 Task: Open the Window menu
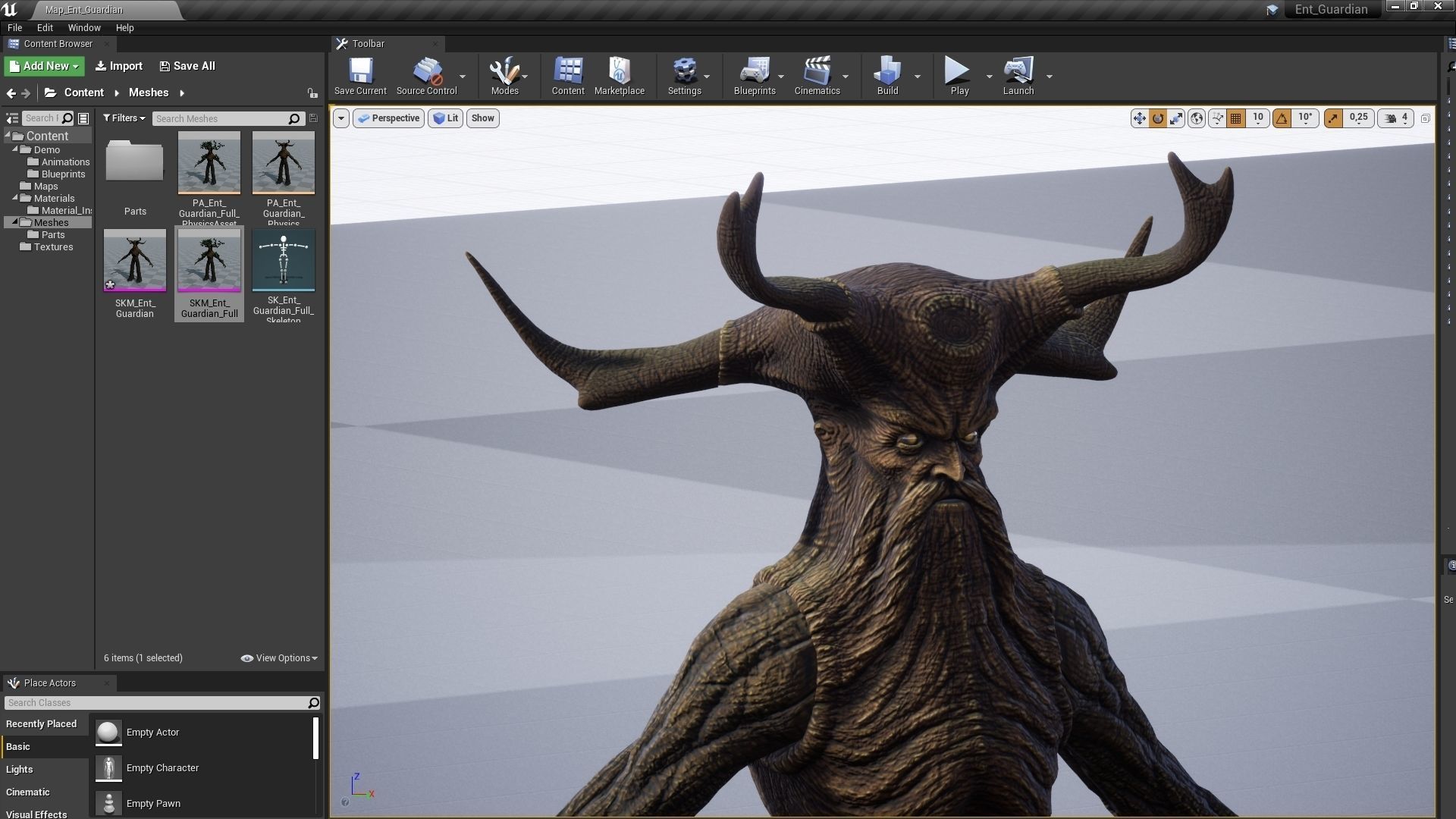coord(84,27)
